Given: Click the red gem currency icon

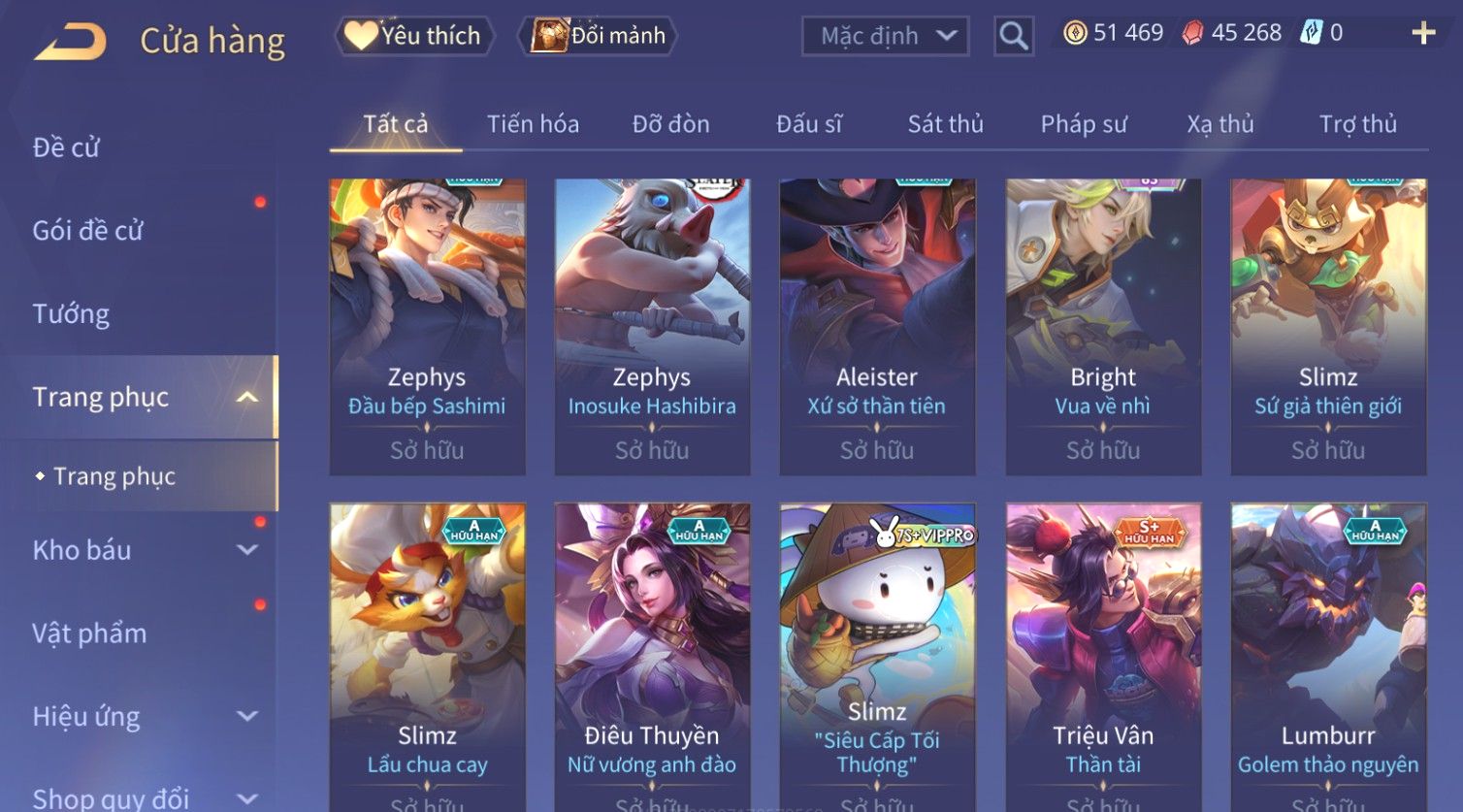Looking at the screenshot, I should [1192, 33].
